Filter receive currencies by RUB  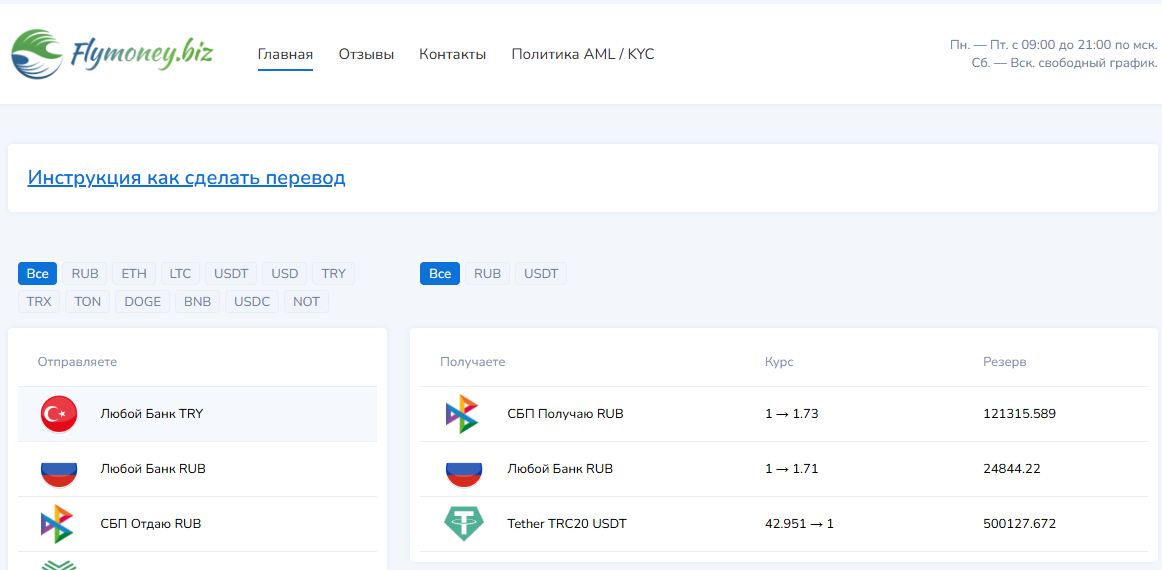[x=488, y=274]
